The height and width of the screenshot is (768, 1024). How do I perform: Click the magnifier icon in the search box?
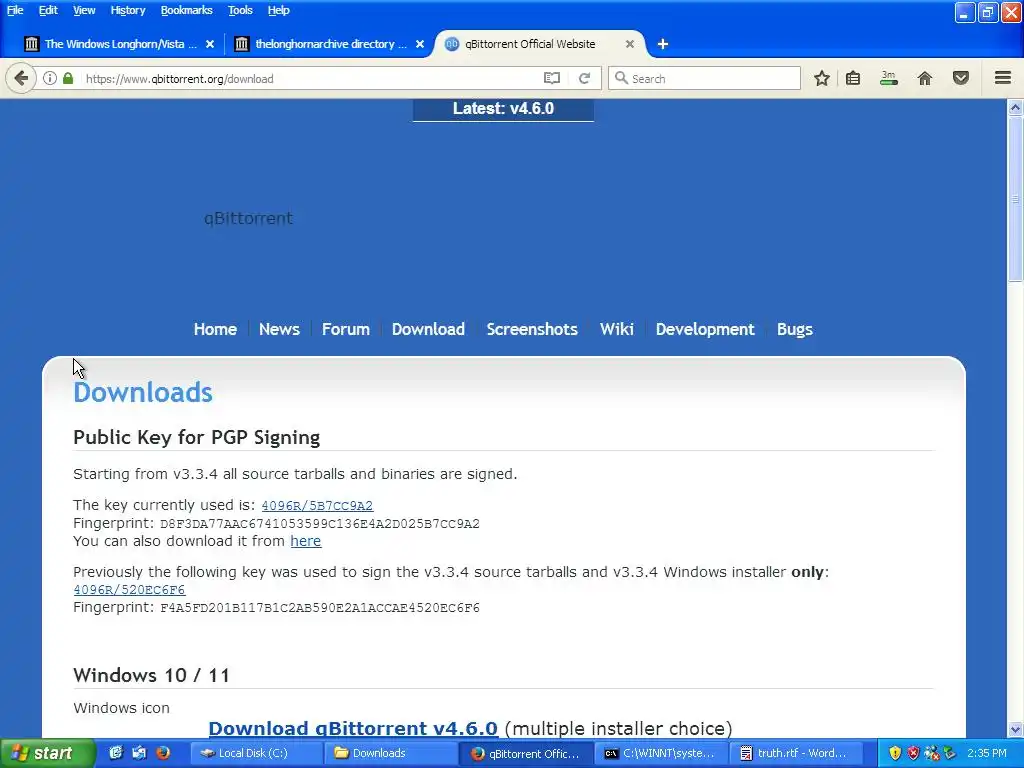[x=621, y=78]
